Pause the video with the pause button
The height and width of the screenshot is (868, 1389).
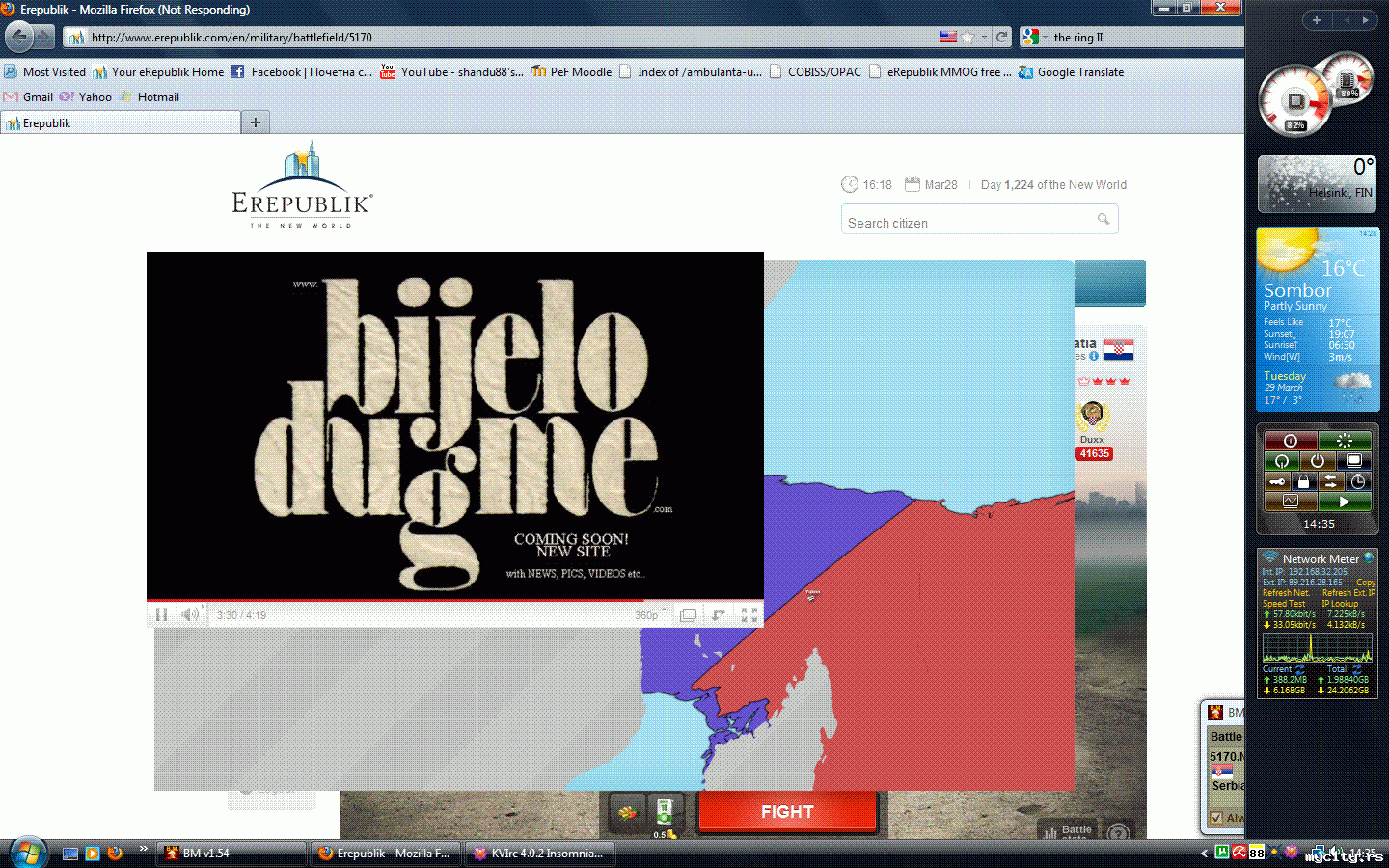coord(161,614)
